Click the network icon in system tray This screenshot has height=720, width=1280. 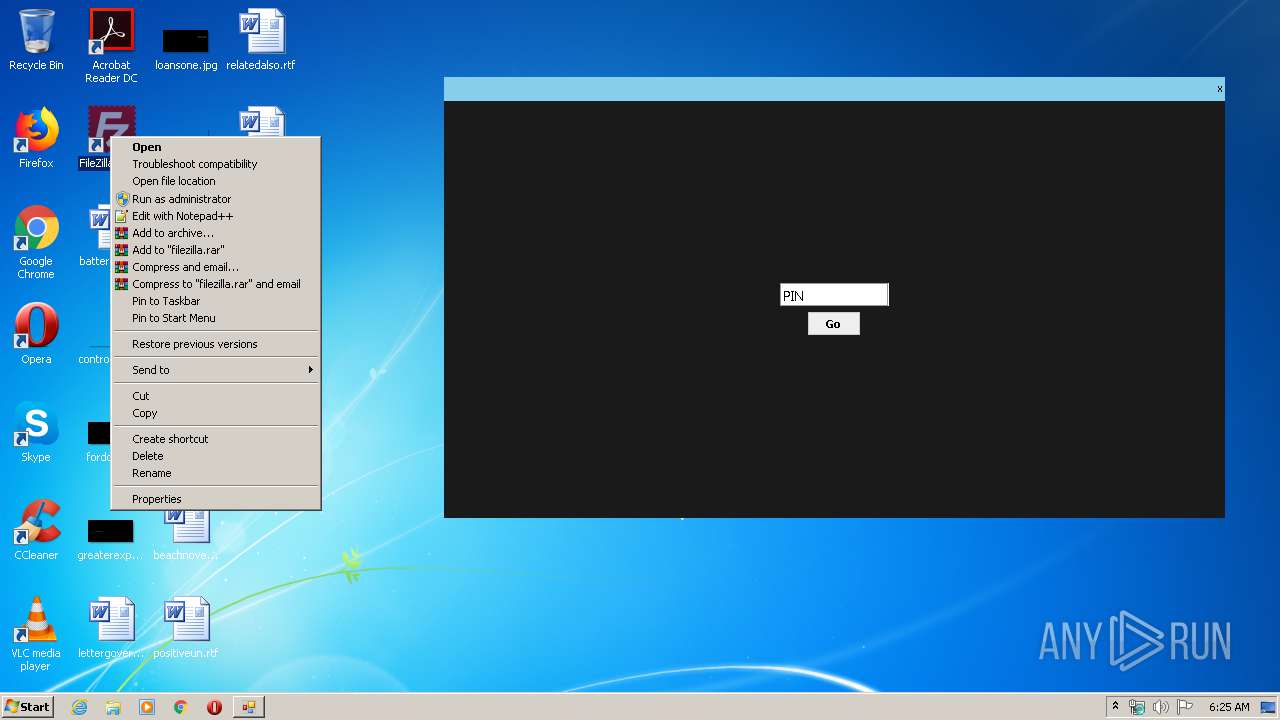click(1137, 707)
